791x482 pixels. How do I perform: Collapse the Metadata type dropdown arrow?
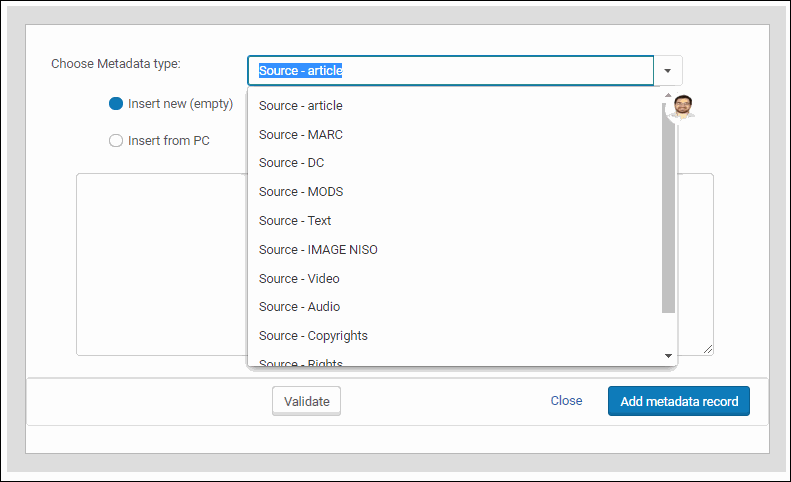(x=668, y=71)
